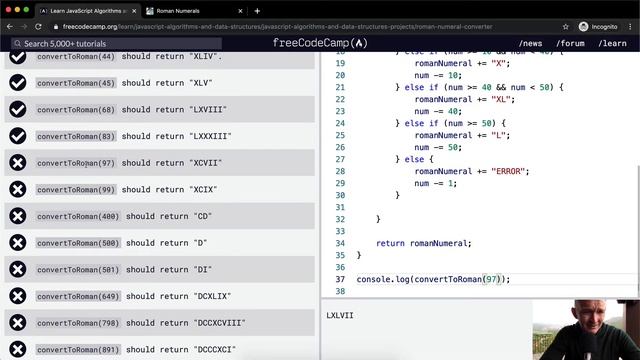Click the webcam video thumbnail
Image resolution: width=640 pixels, height=360 pixels.
586,330
